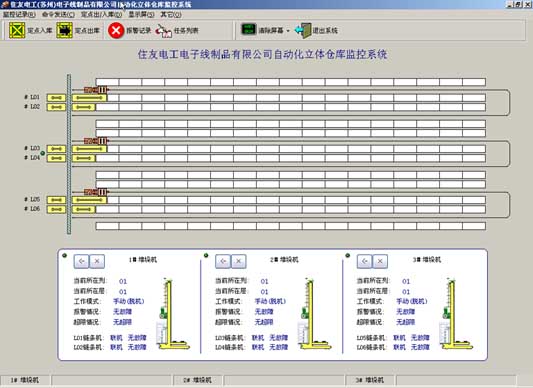Viewport: 533px width, 388px height.
Task: Click the back arrow button for 1# 堆垛机
Action: tap(81, 261)
